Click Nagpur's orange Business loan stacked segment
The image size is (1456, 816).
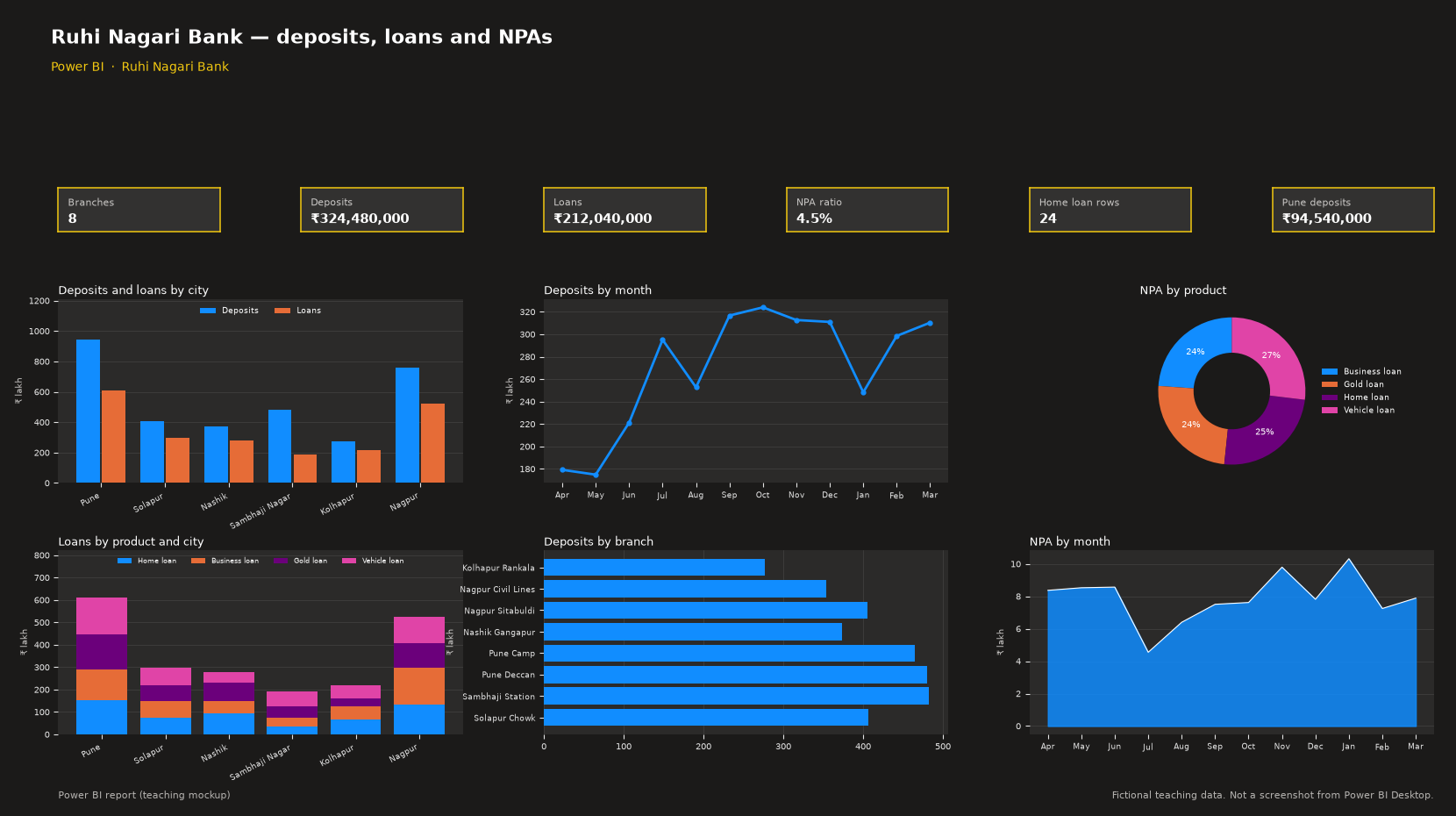pyautogui.click(x=419, y=686)
